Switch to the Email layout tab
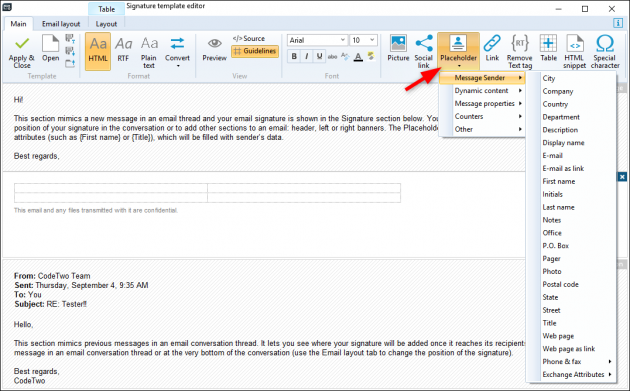 coord(61,24)
